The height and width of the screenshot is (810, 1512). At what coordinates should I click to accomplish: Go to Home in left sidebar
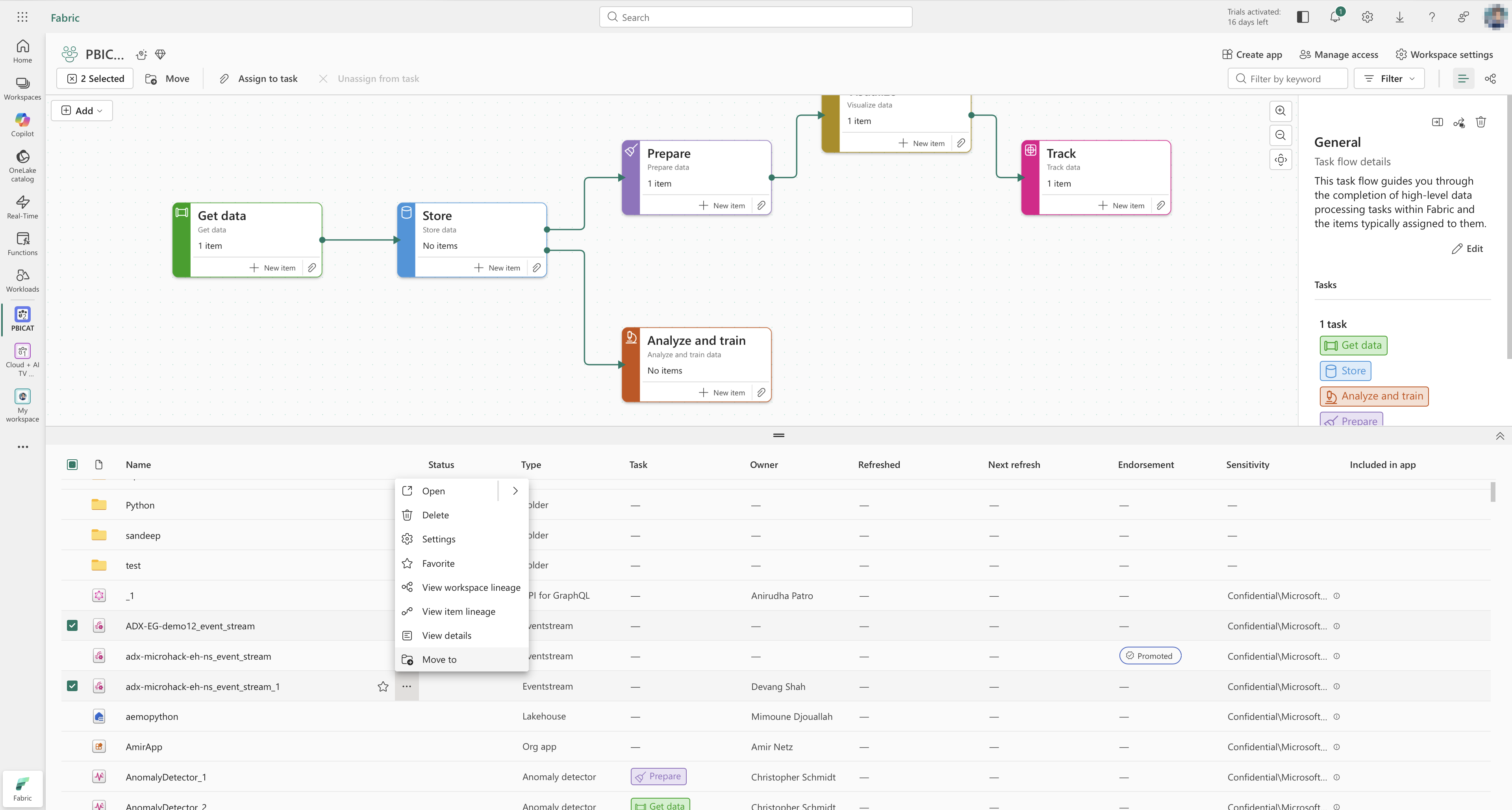(22, 51)
